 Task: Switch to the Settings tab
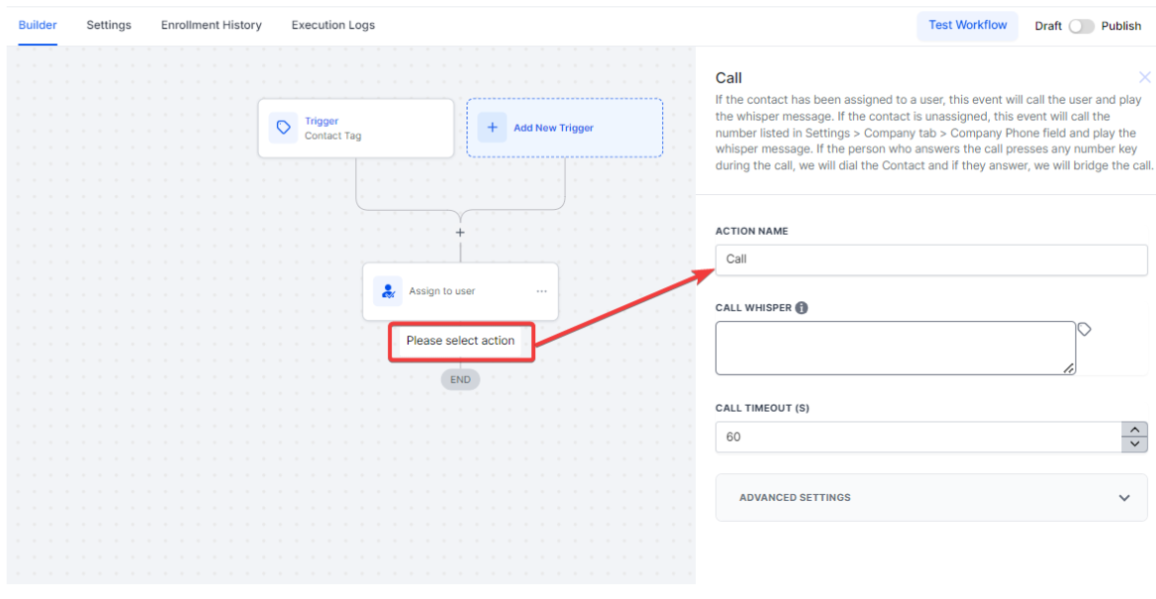[109, 25]
